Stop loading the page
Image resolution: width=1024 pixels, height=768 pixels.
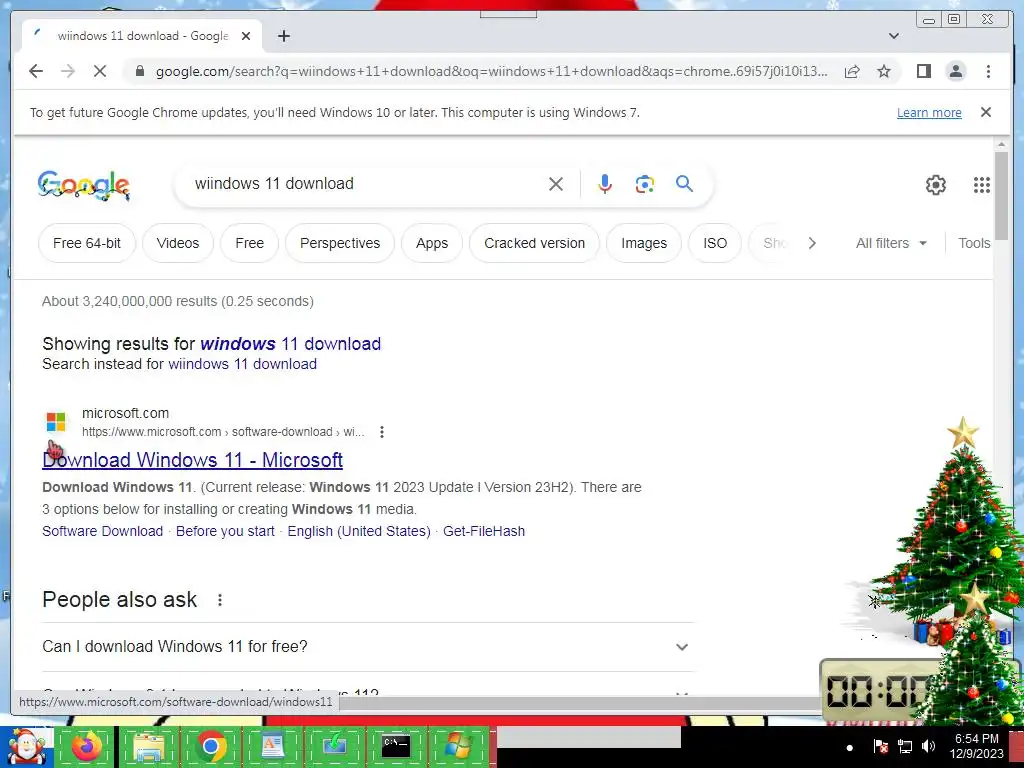click(x=100, y=71)
